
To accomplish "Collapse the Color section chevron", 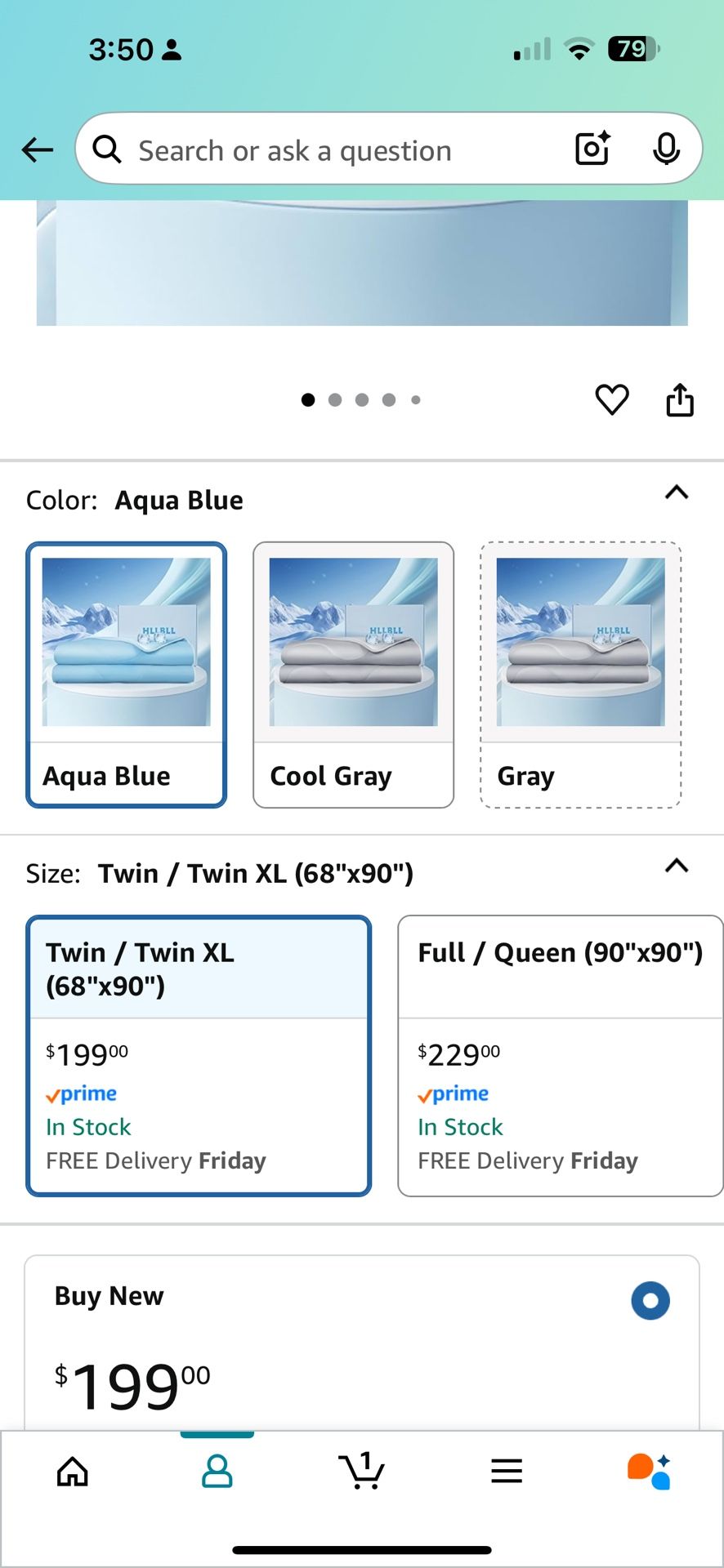I will pyautogui.click(x=677, y=492).
